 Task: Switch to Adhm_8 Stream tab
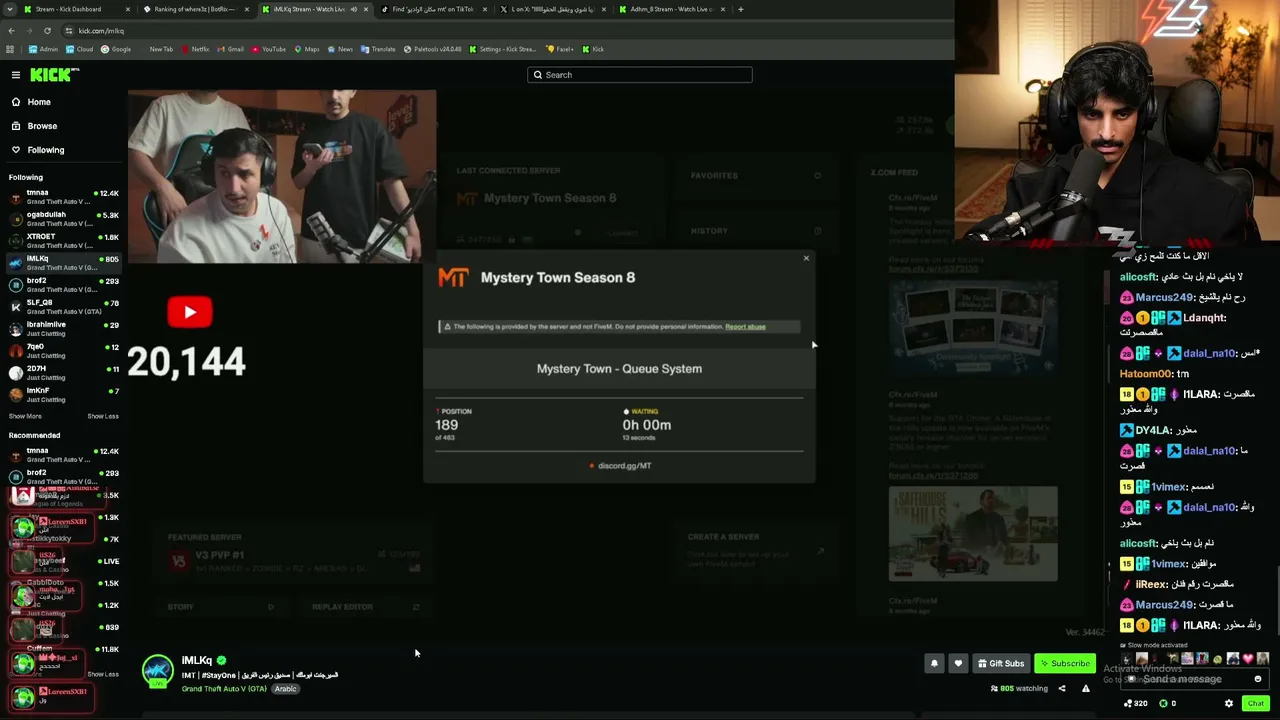coord(671,9)
